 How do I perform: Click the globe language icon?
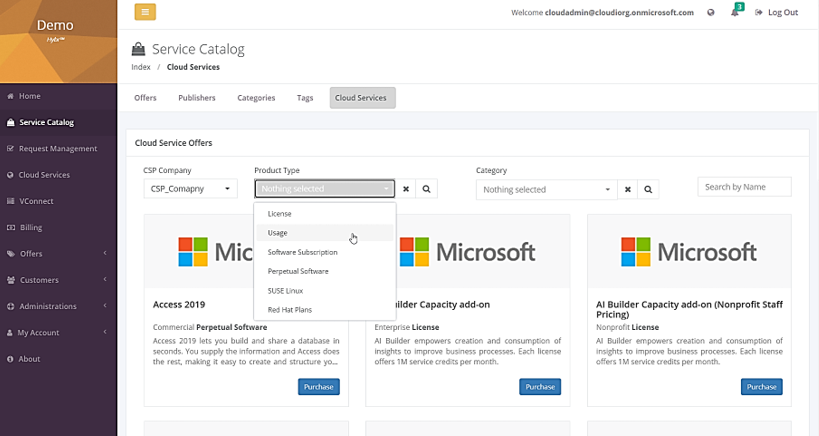click(x=710, y=13)
